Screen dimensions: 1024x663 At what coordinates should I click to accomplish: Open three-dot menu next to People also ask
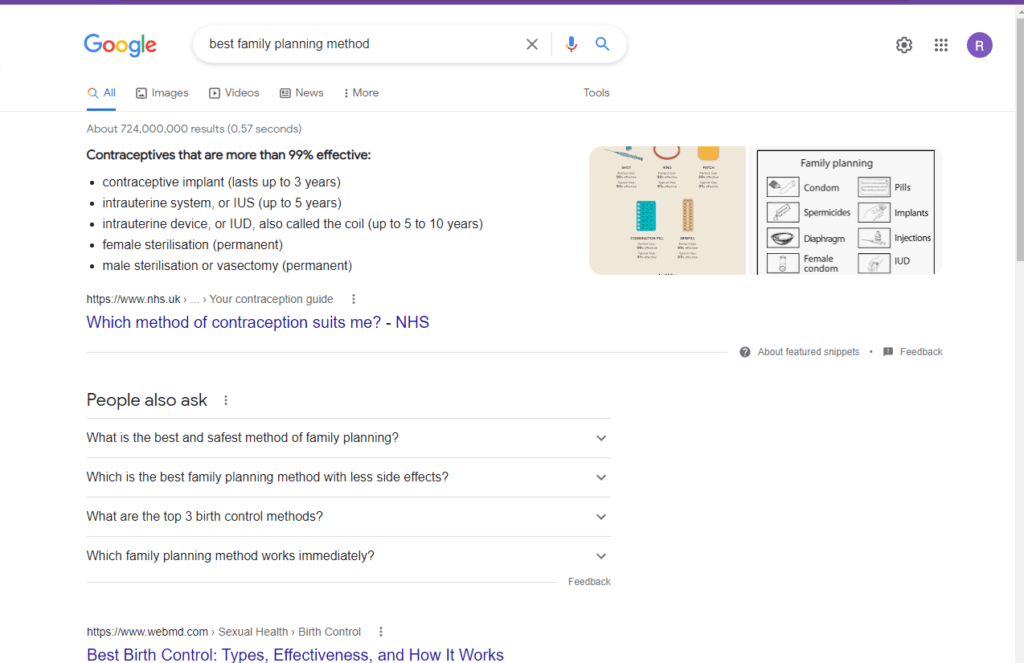click(x=226, y=400)
